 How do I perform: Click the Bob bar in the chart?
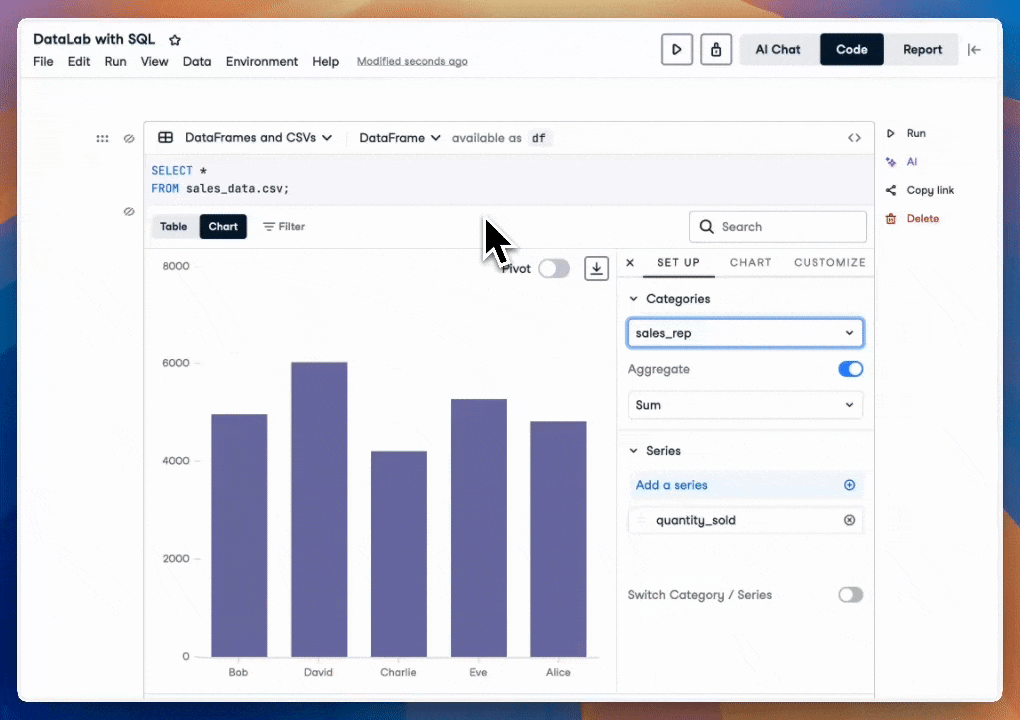239,536
